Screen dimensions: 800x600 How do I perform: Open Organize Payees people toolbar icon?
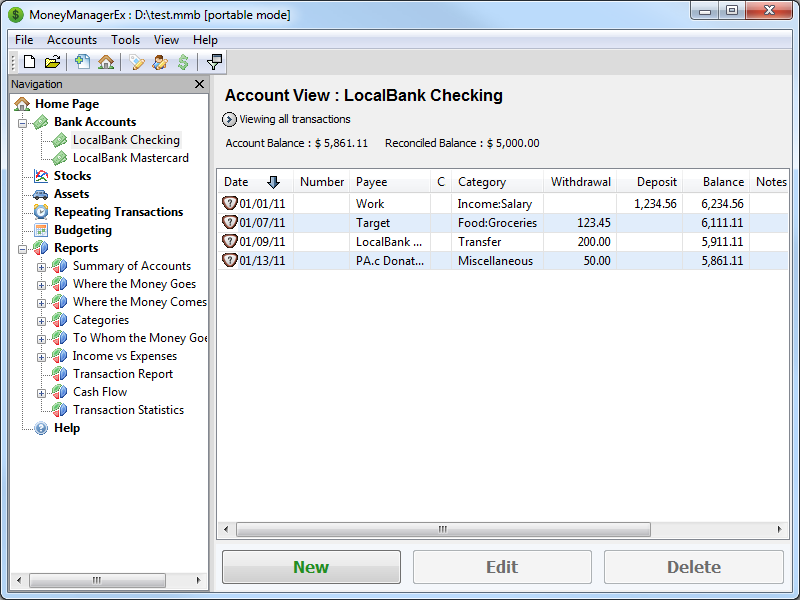pos(160,62)
